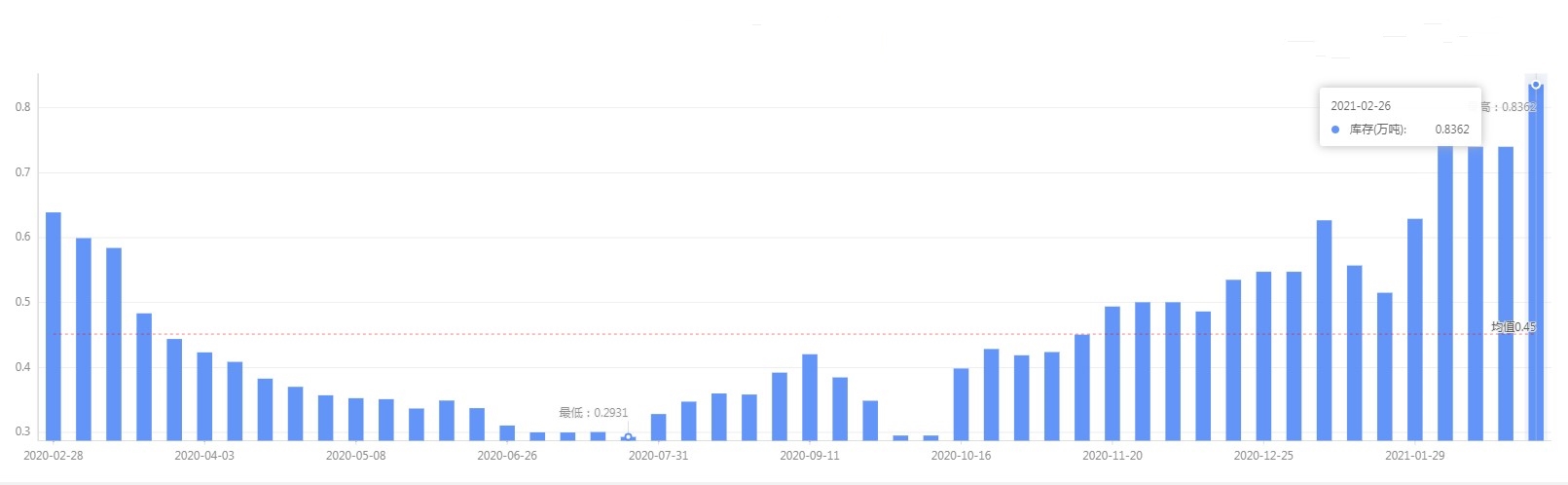Click the lowest-value marker circle below 最低 label
This screenshot has height=485, width=1568.
[x=628, y=437]
